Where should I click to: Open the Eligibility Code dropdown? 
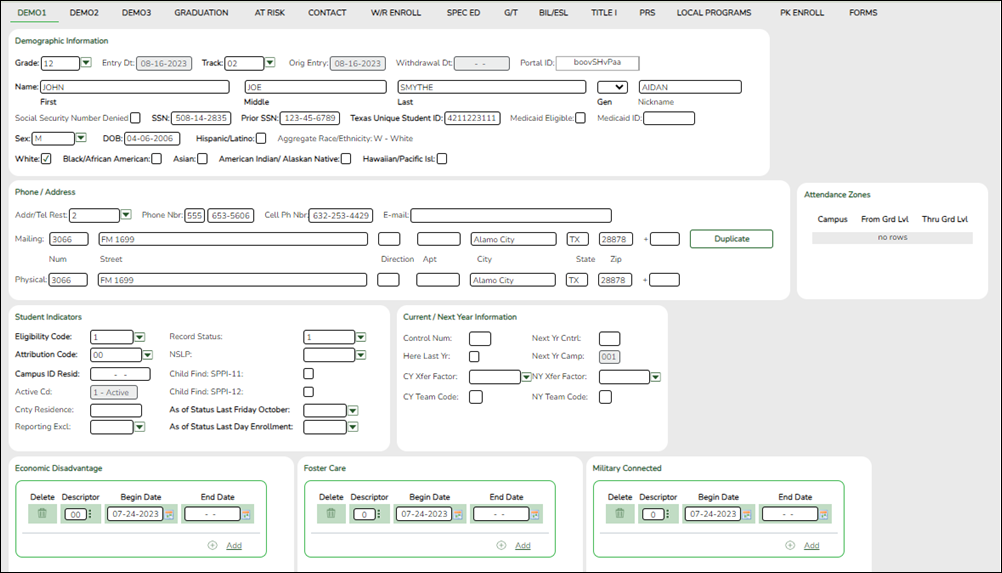tap(140, 337)
